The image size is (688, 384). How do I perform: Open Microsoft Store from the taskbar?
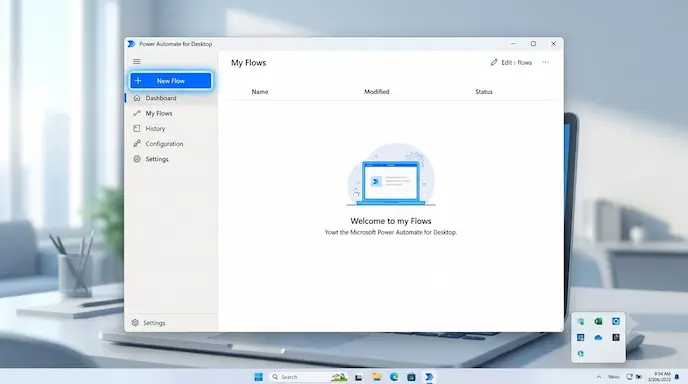coord(411,377)
